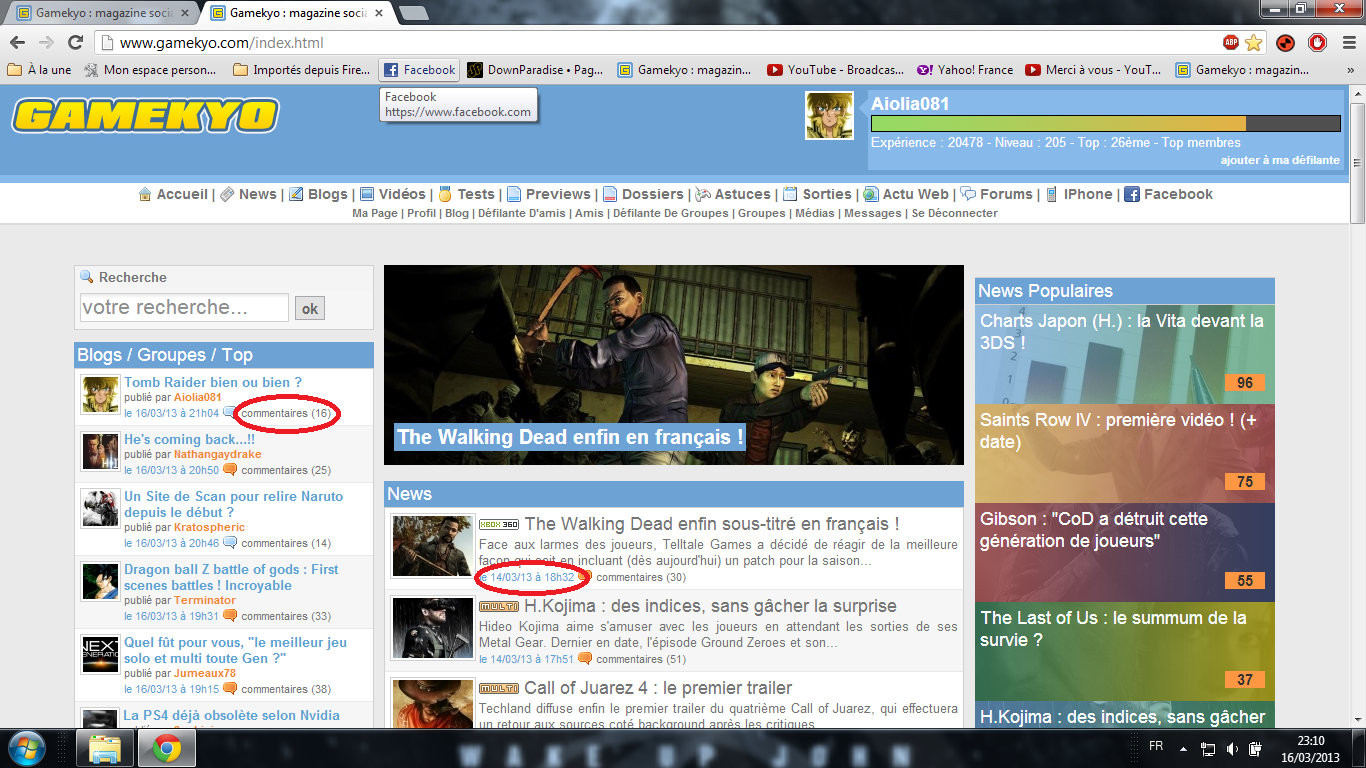Click The Walking Dead featured banner image
This screenshot has height=768, width=1366.
tap(674, 365)
